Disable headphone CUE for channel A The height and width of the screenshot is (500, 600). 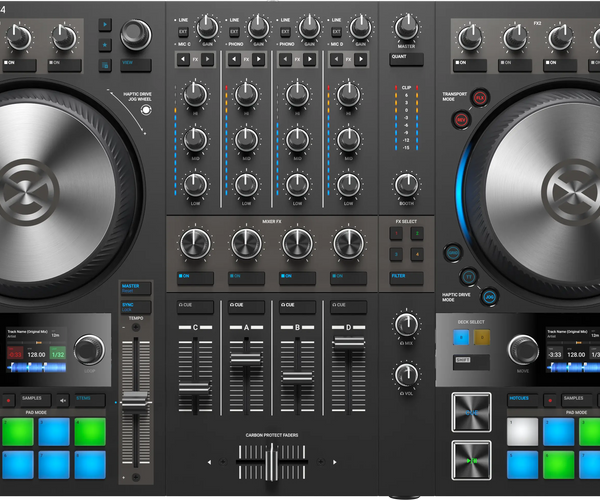tap(246, 307)
